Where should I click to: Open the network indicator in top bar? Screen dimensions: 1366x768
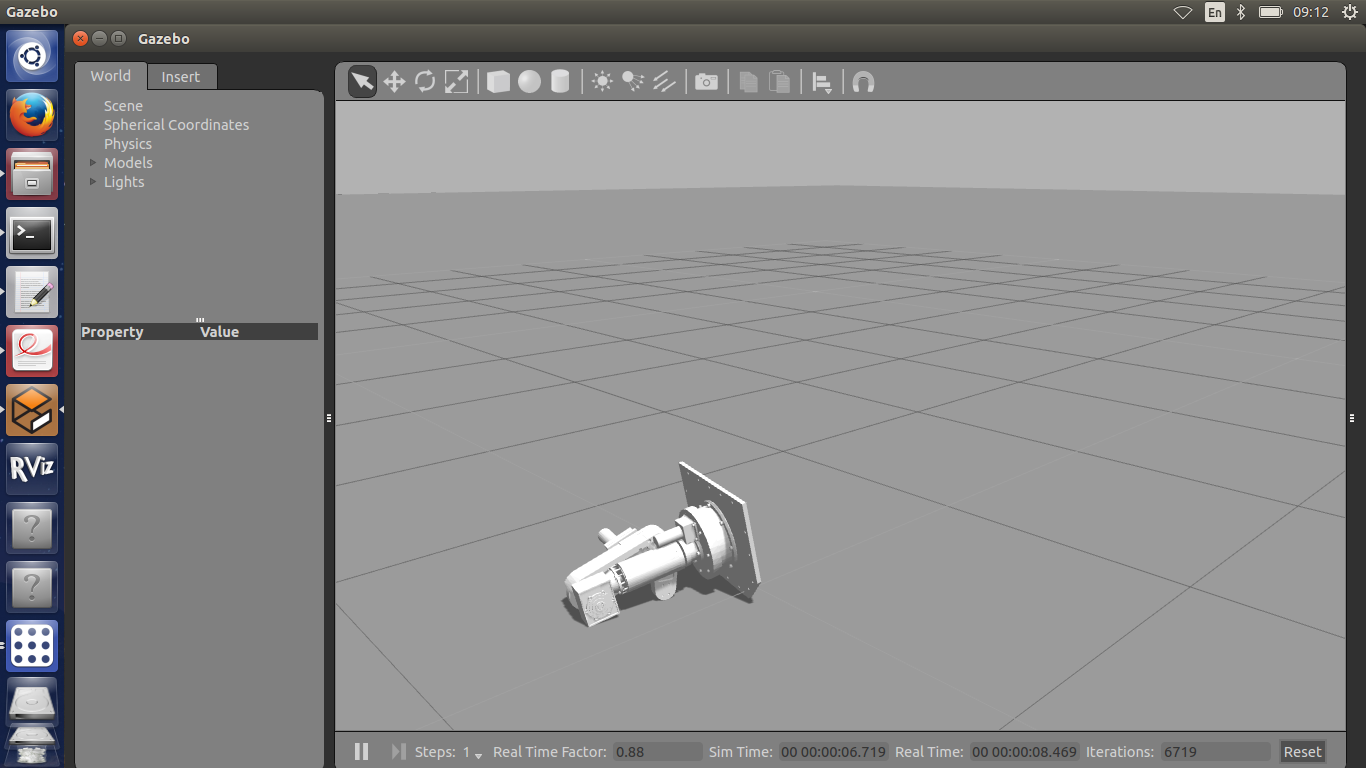pos(1183,12)
